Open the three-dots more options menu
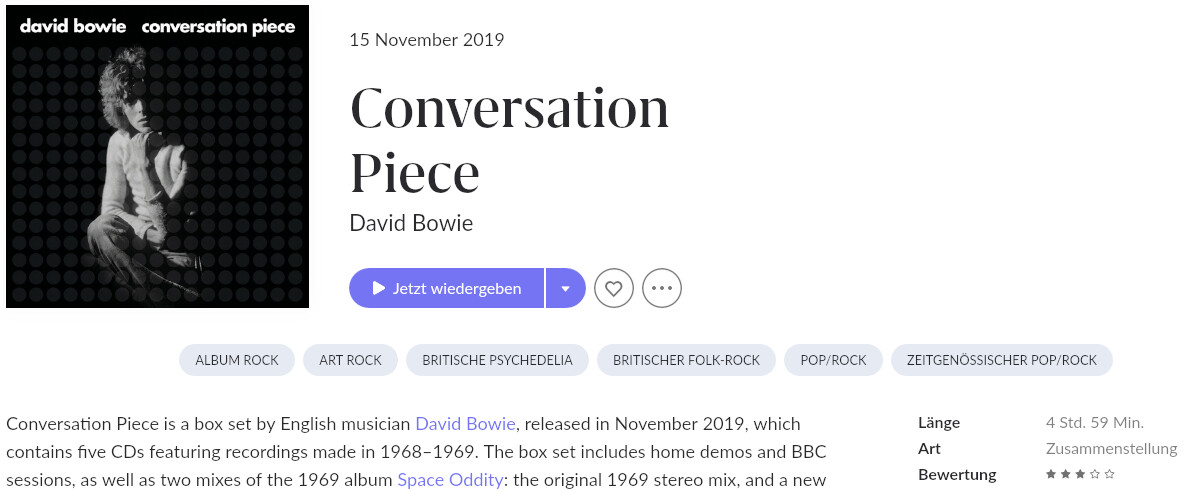 pos(662,288)
